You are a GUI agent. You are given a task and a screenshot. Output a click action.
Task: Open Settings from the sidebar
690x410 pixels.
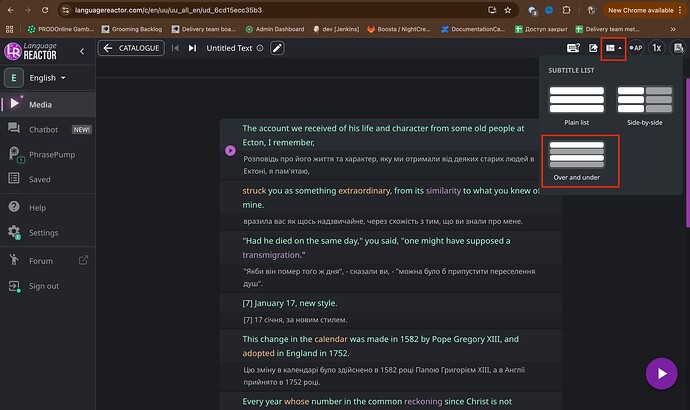coord(43,233)
